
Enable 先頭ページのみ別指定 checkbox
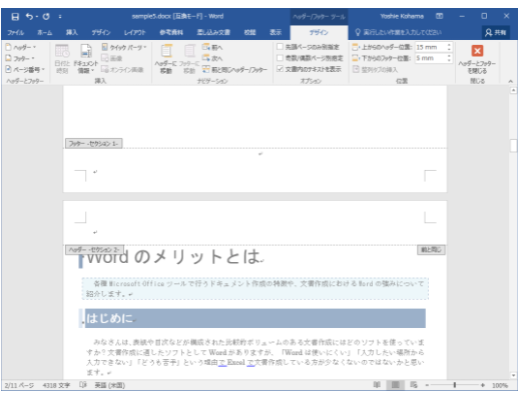[x=280, y=47]
